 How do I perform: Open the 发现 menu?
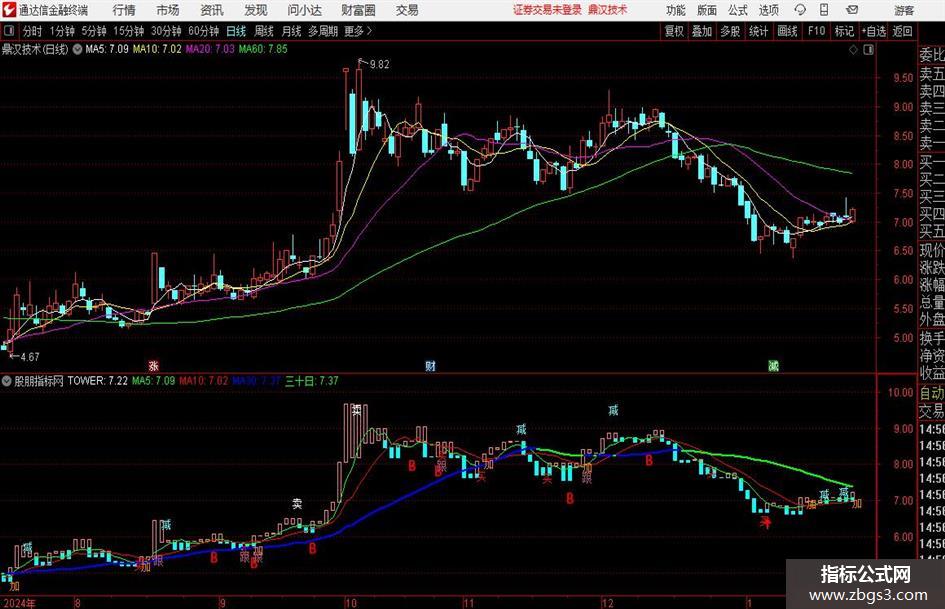pos(256,10)
